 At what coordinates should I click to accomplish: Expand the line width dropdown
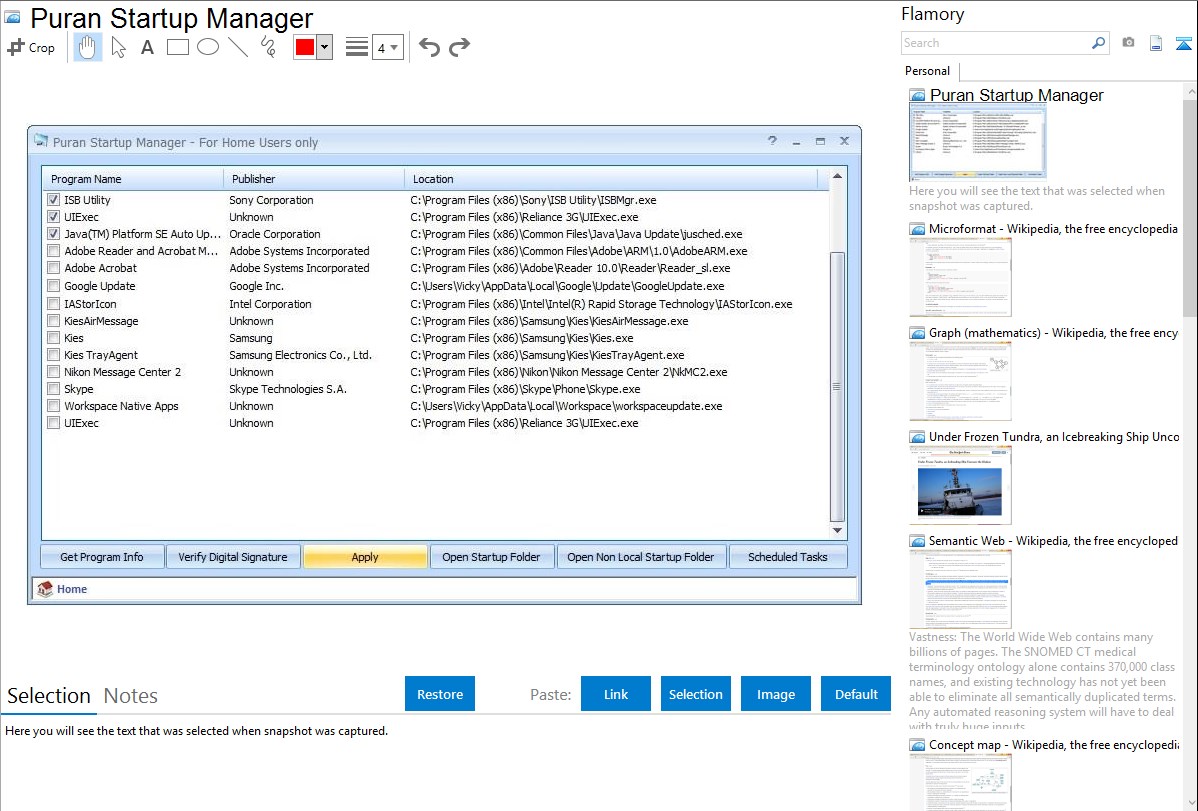pos(393,48)
